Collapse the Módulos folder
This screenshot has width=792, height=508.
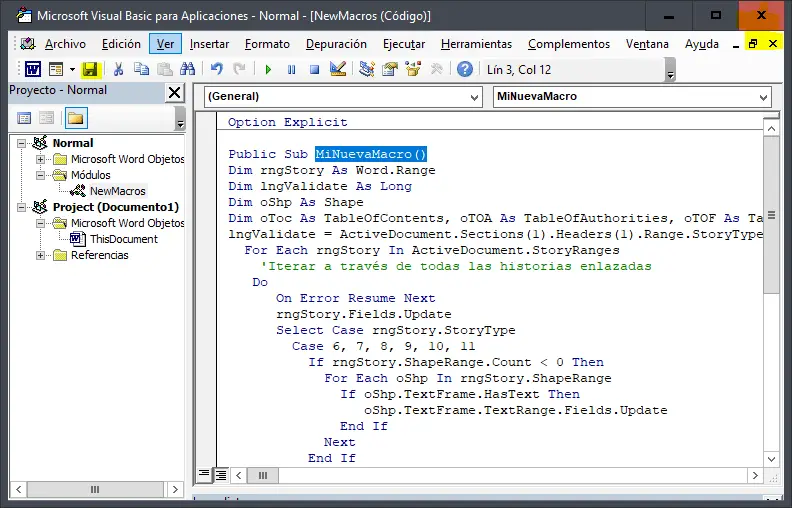[x=40, y=176]
